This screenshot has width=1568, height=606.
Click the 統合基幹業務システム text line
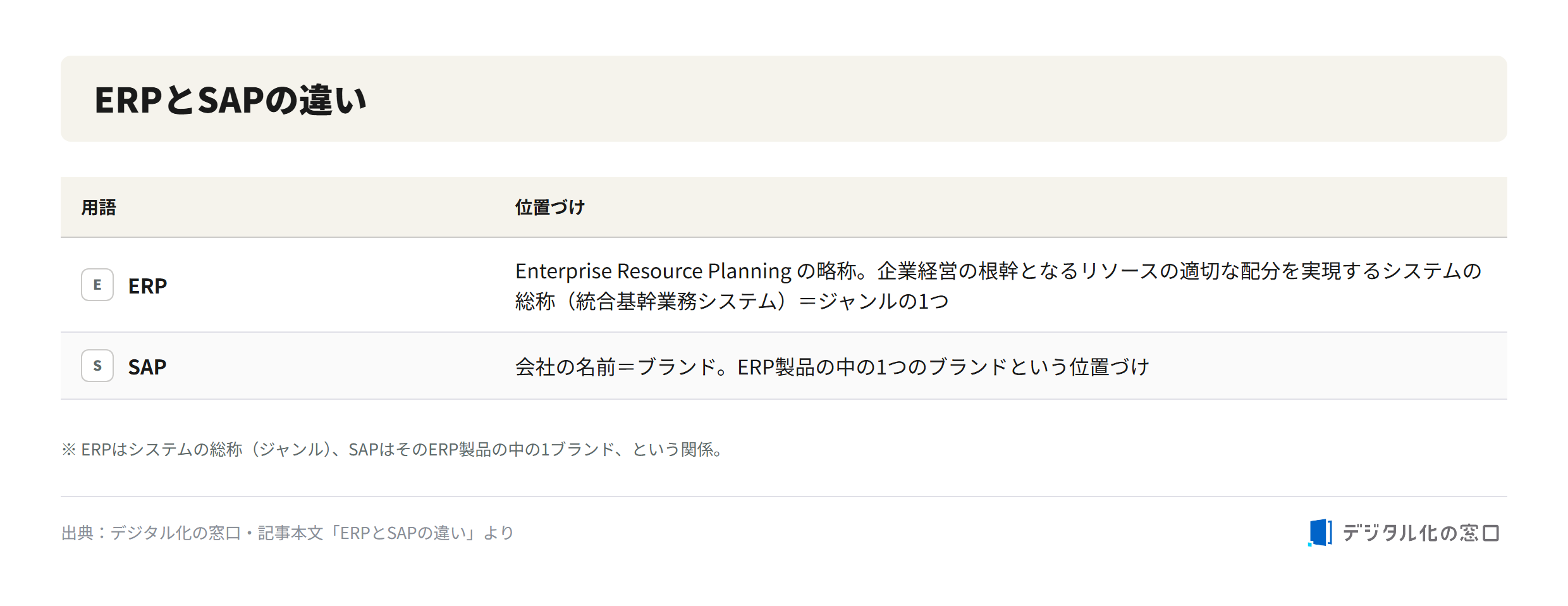(x=732, y=301)
